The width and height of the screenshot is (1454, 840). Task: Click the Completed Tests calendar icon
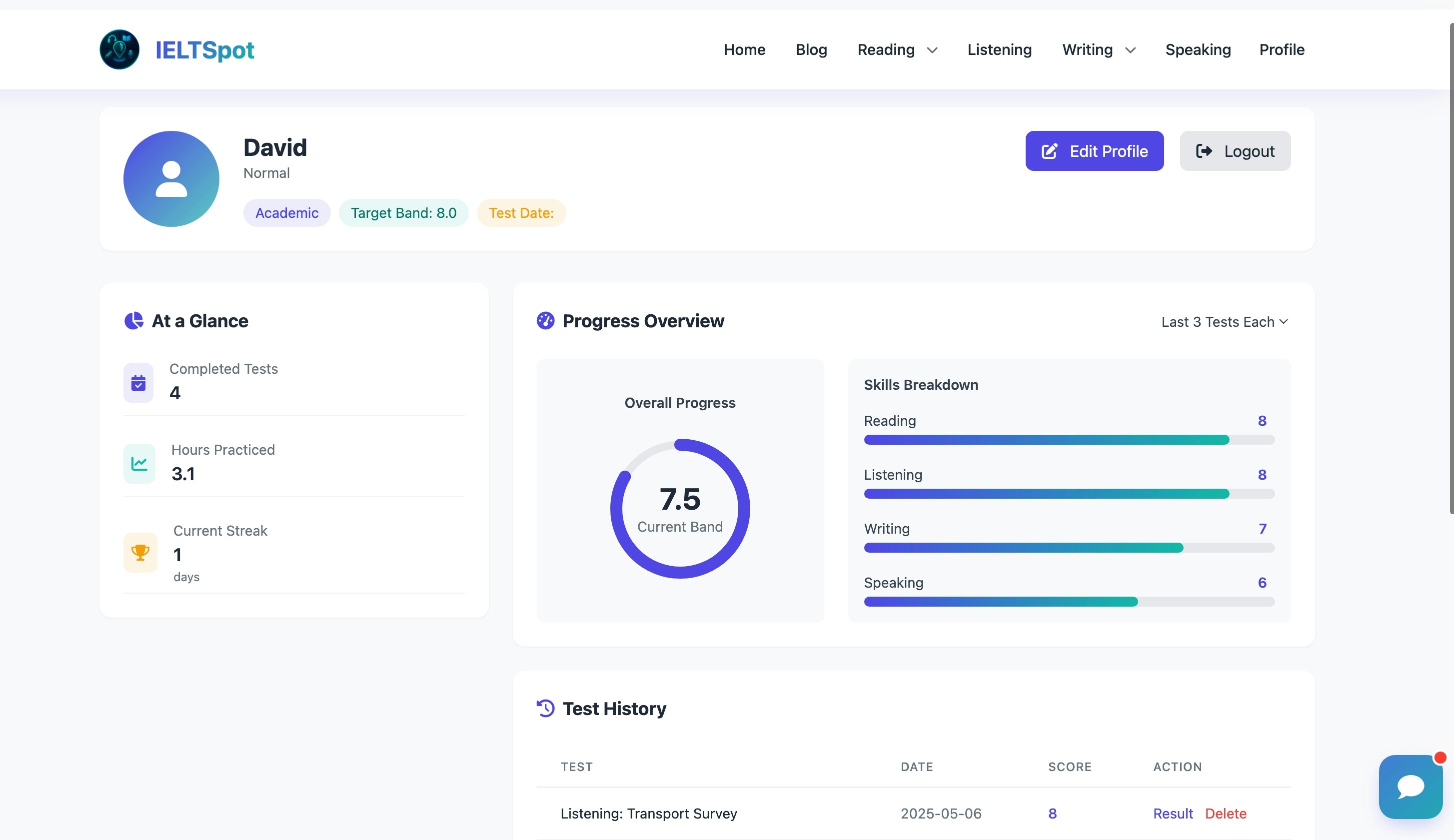click(138, 382)
